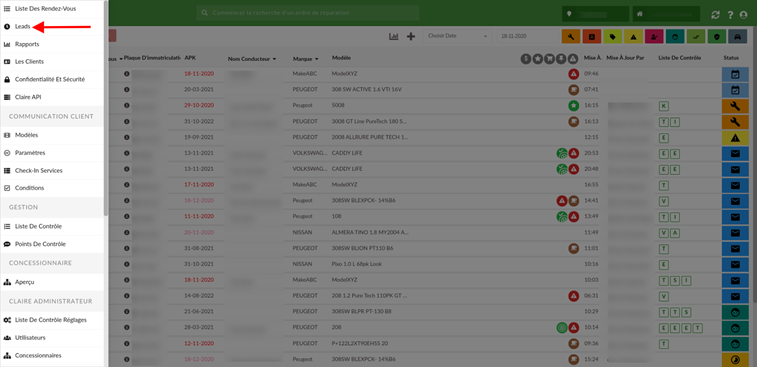Click the refresh icon in top bar
The width and height of the screenshot is (757, 367).
(715, 15)
